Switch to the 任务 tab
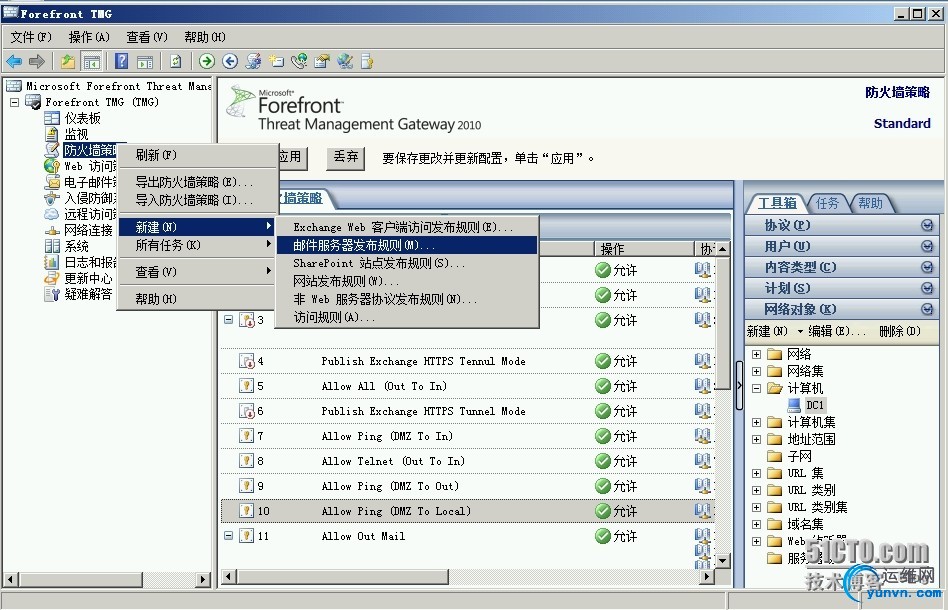948x610 pixels. pyautogui.click(x=827, y=203)
